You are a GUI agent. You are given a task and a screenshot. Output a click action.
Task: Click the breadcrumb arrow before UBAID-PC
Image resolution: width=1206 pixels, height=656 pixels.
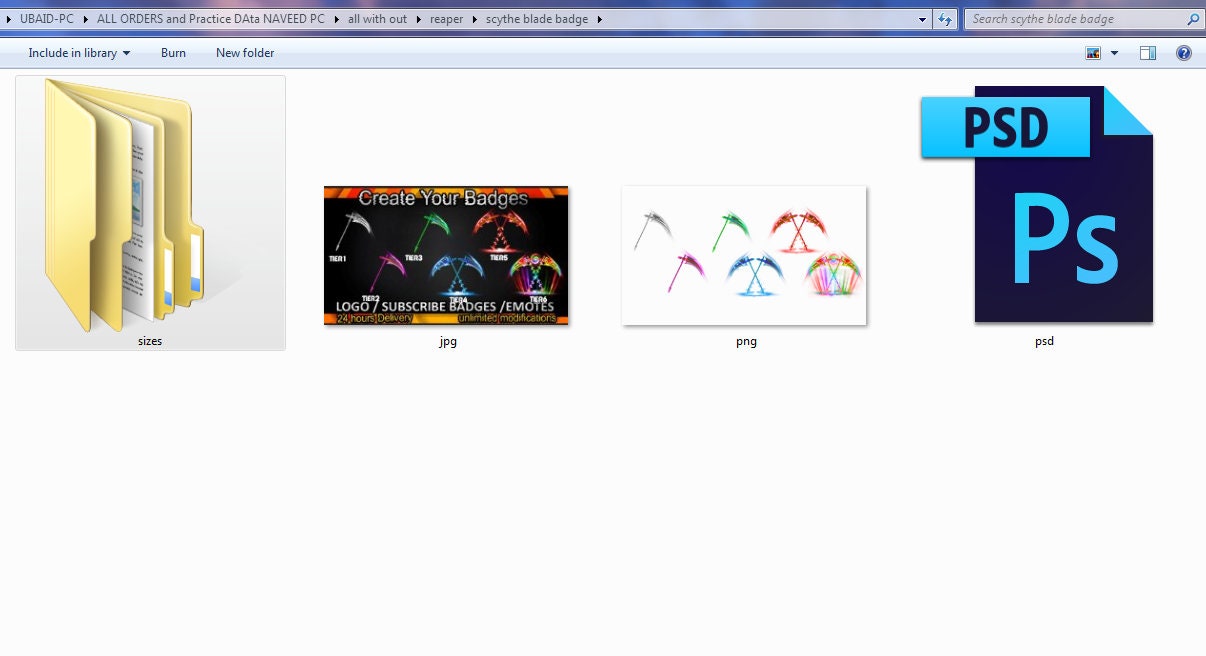[x=10, y=19]
